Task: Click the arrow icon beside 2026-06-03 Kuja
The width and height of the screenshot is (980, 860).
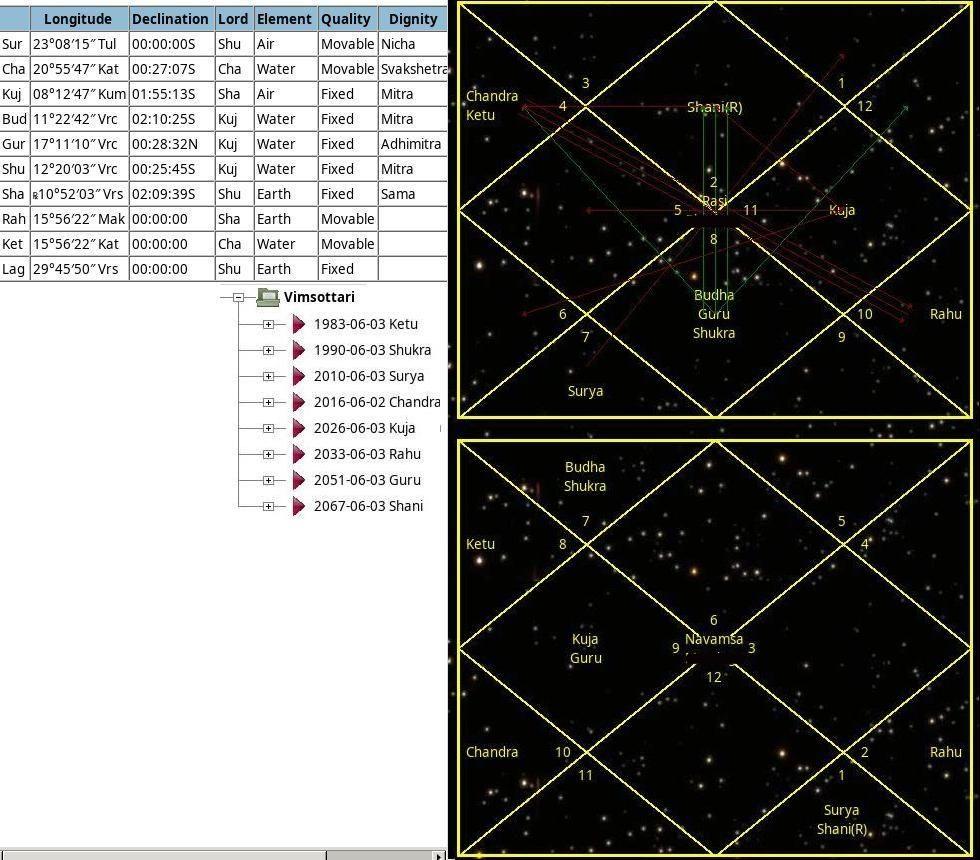Action: tap(298, 428)
